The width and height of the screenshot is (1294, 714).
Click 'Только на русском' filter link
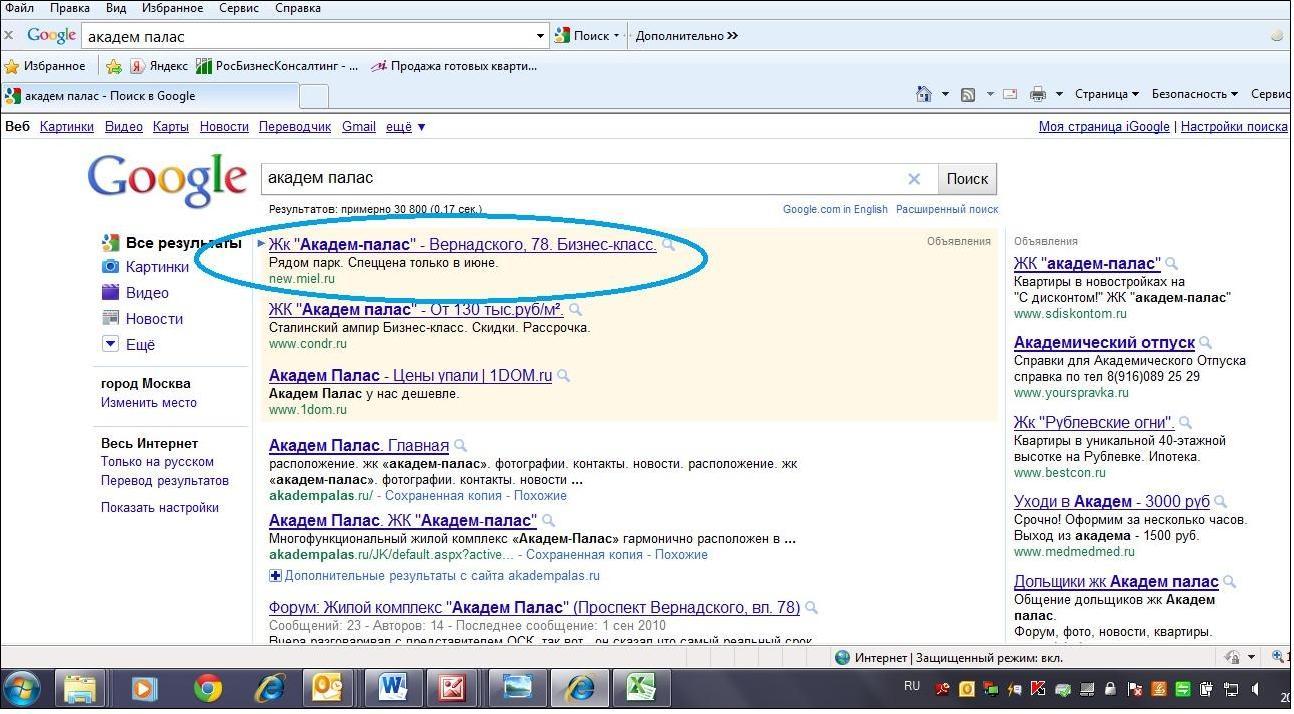157,461
